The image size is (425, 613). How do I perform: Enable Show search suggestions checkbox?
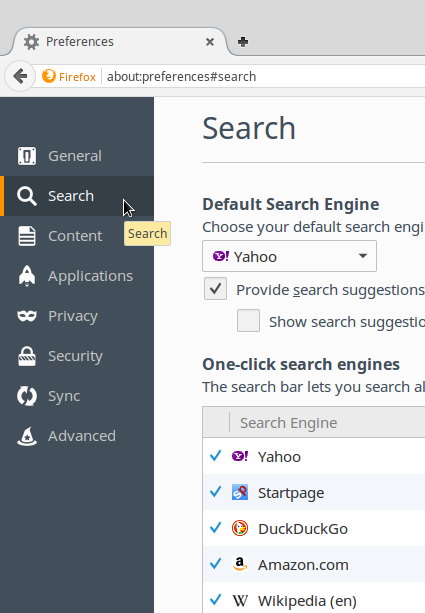click(x=248, y=321)
